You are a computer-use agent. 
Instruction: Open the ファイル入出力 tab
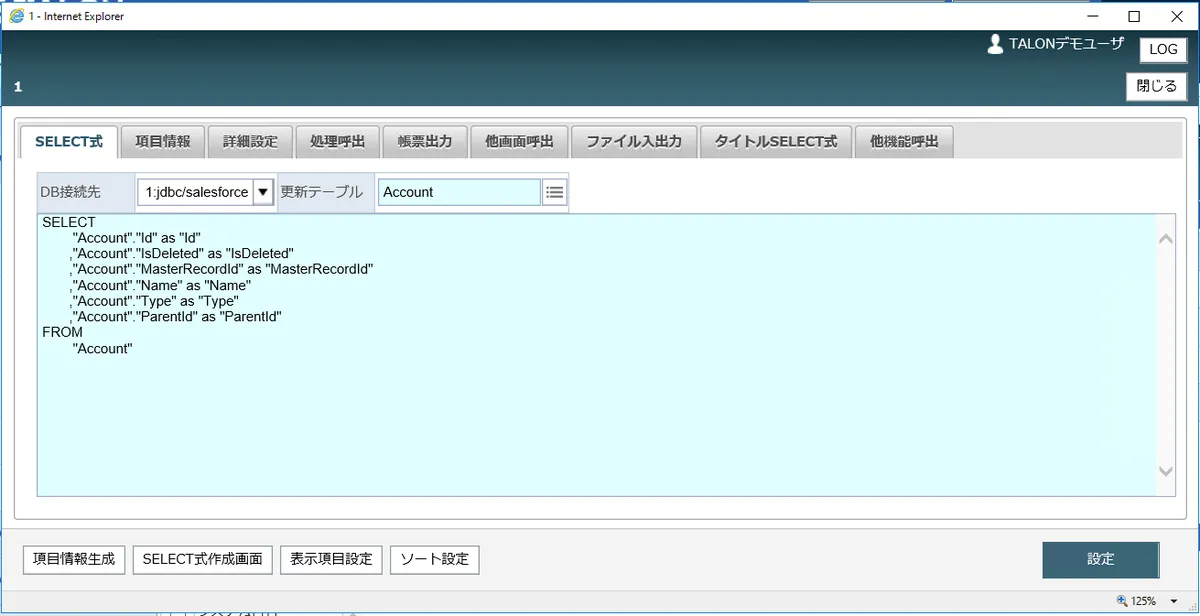(634, 142)
